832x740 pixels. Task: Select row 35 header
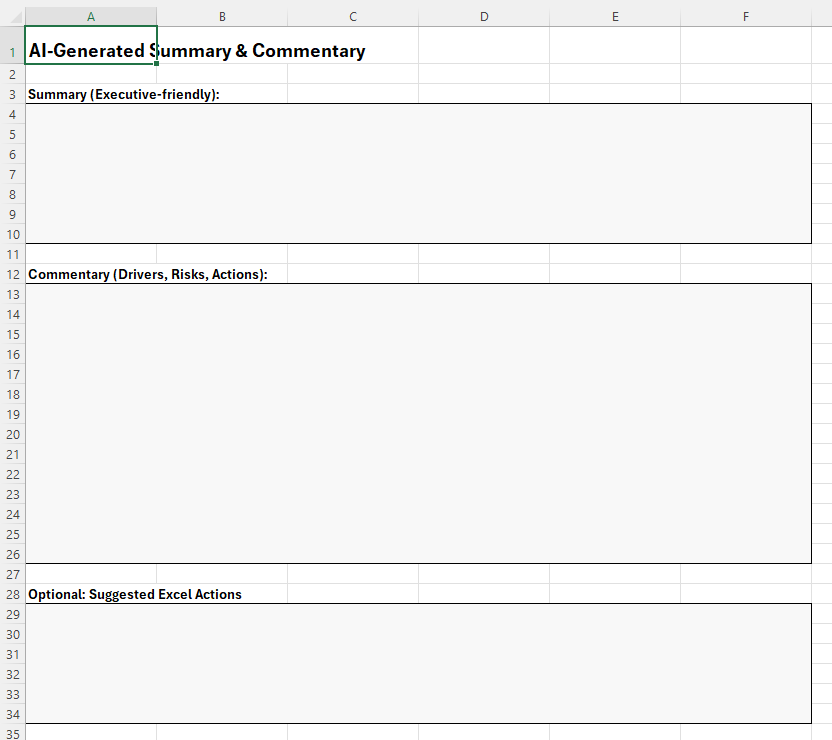(12, 733)
